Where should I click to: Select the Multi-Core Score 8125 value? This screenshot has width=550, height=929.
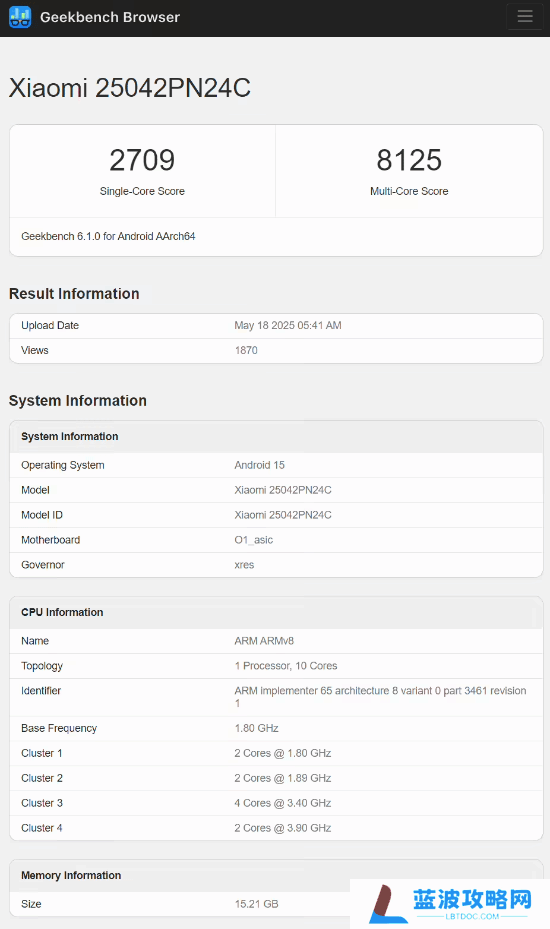click(x=409, y=160)
